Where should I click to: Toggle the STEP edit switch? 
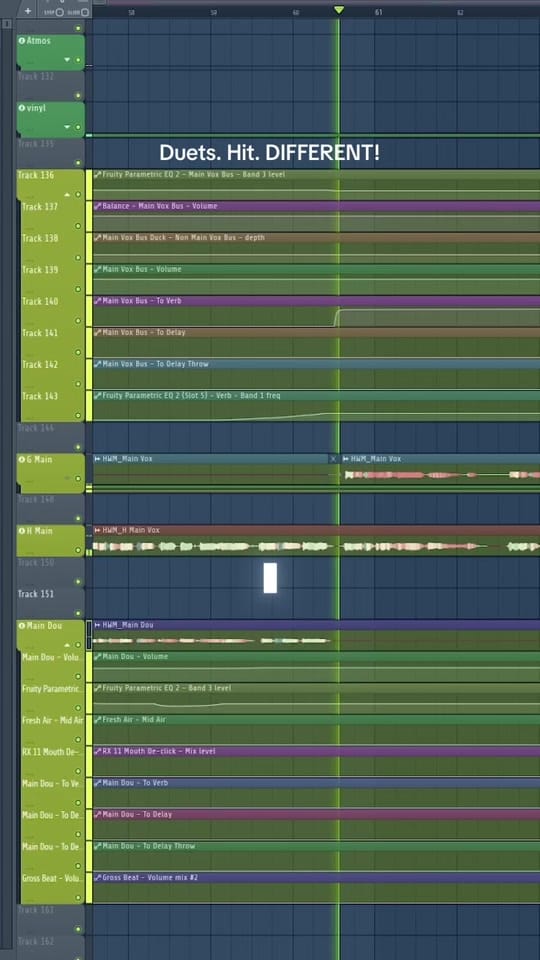(59, 12)
